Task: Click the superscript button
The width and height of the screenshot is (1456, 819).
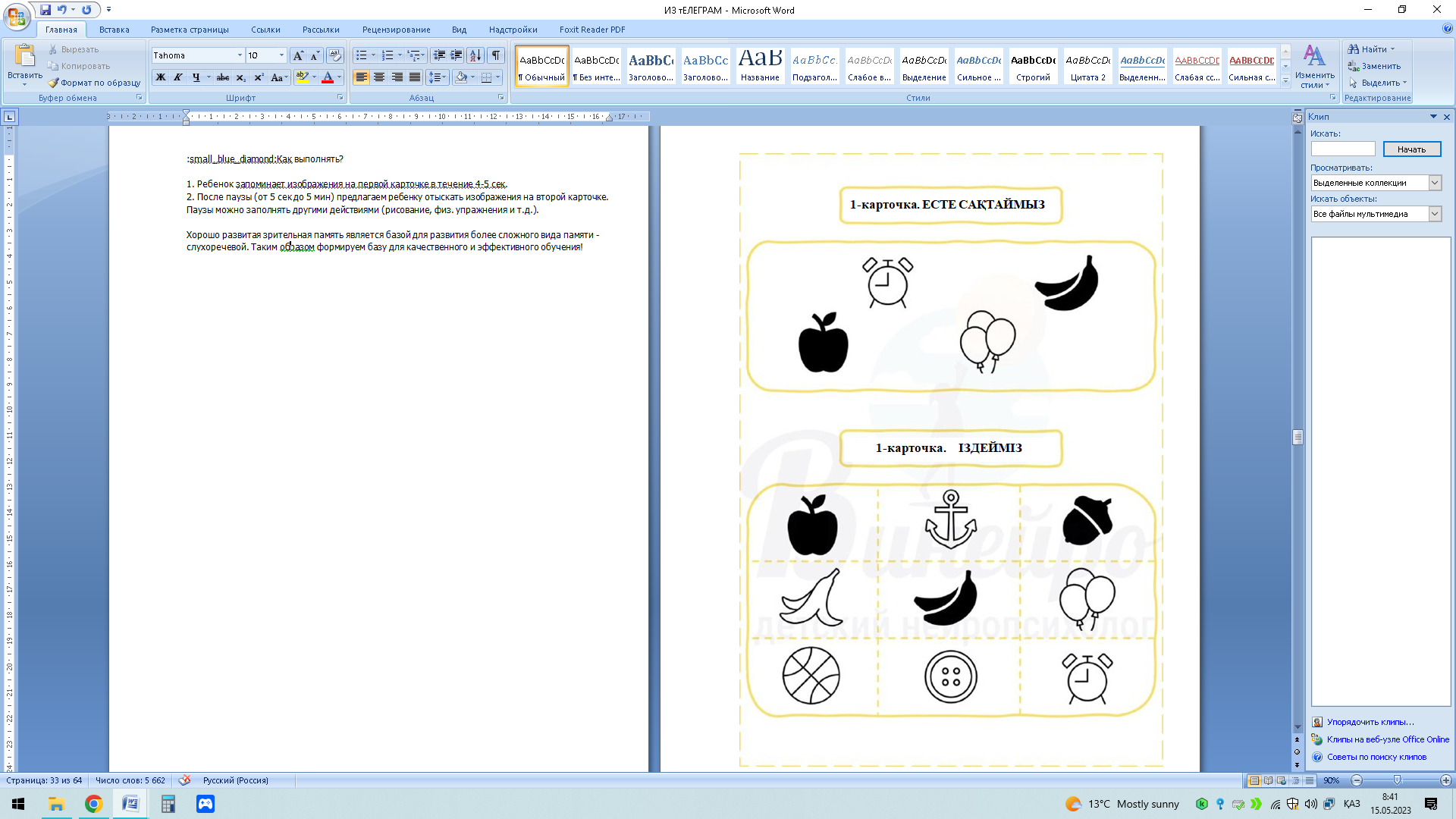Action: click(x=259, y=77)
